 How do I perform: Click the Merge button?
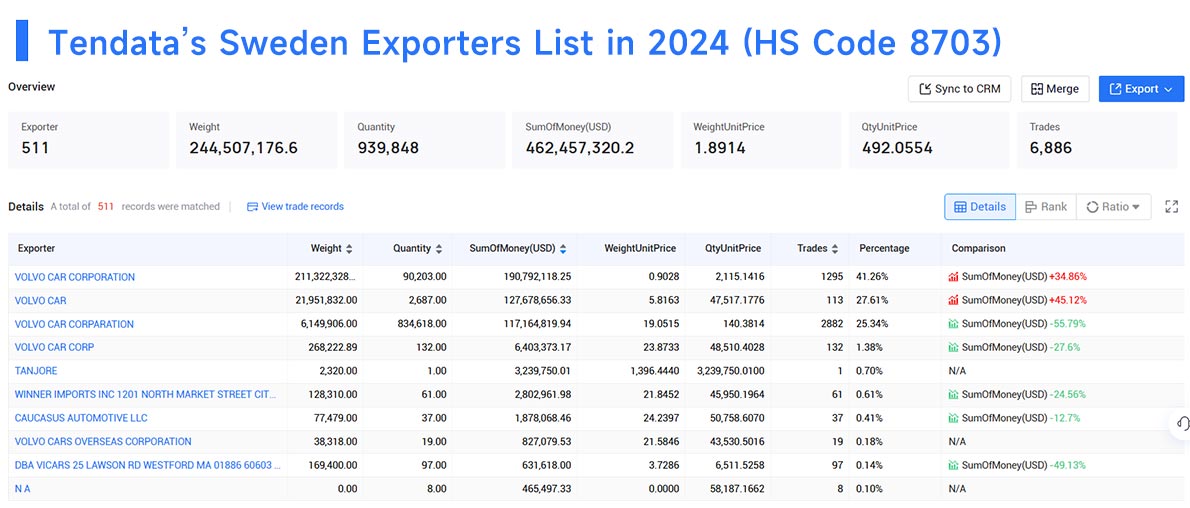click(1055, 89)
